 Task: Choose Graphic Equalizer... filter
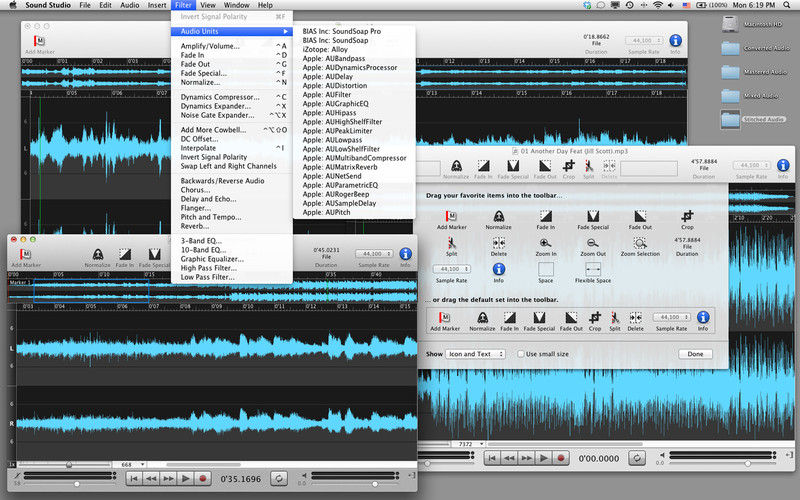pos(232,259)
